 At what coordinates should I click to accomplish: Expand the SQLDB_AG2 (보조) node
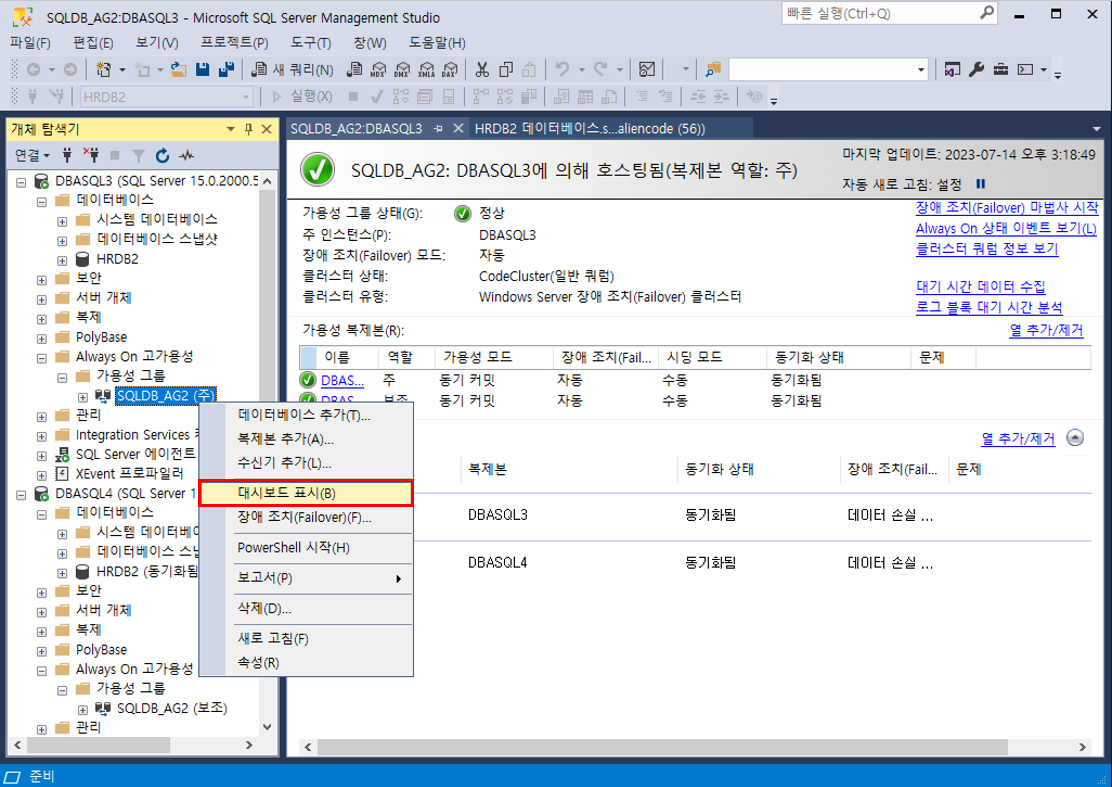(83, 709)
